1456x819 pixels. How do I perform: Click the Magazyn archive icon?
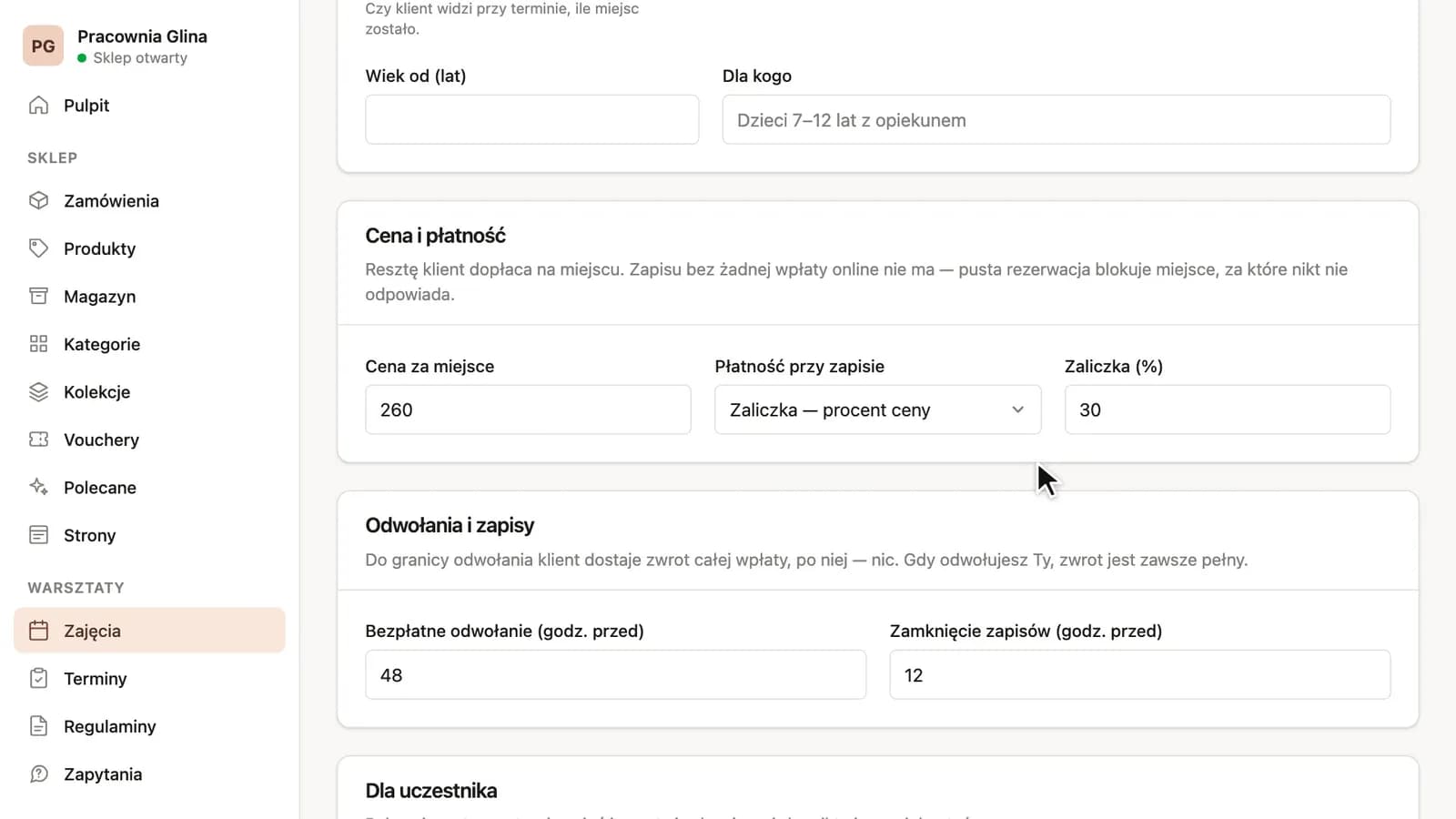[x=38, y=297]
